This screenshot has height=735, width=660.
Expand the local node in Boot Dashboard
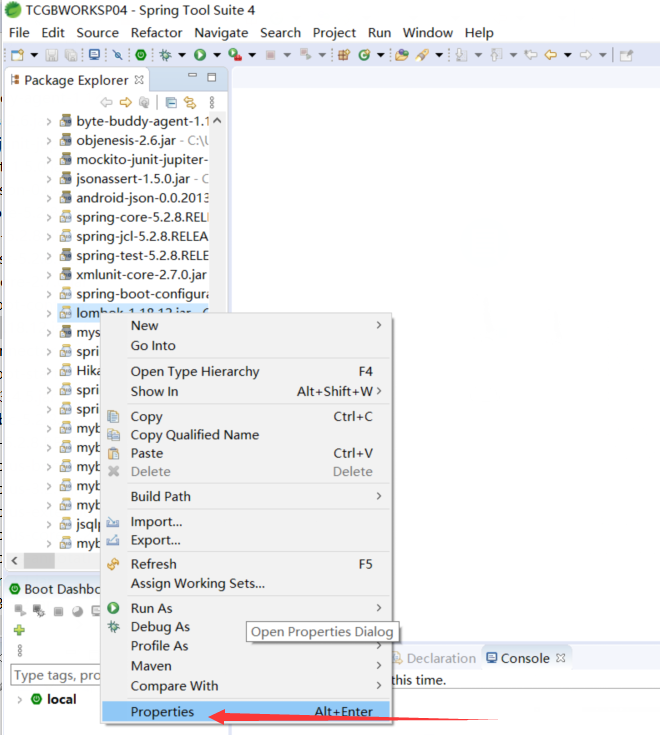(19, 700)
